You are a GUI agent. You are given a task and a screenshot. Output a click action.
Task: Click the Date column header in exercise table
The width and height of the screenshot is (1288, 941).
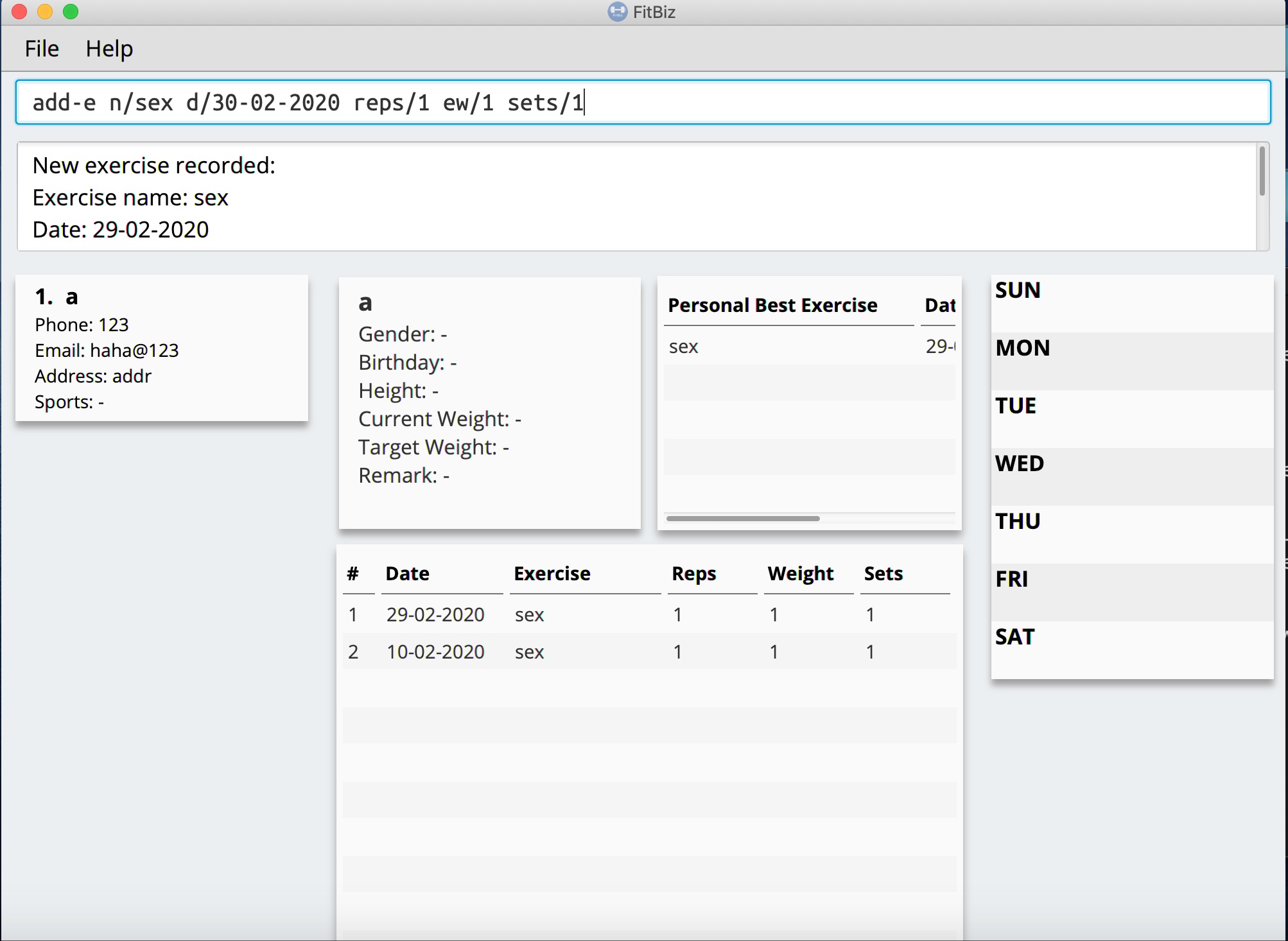(x=408, y=573)
